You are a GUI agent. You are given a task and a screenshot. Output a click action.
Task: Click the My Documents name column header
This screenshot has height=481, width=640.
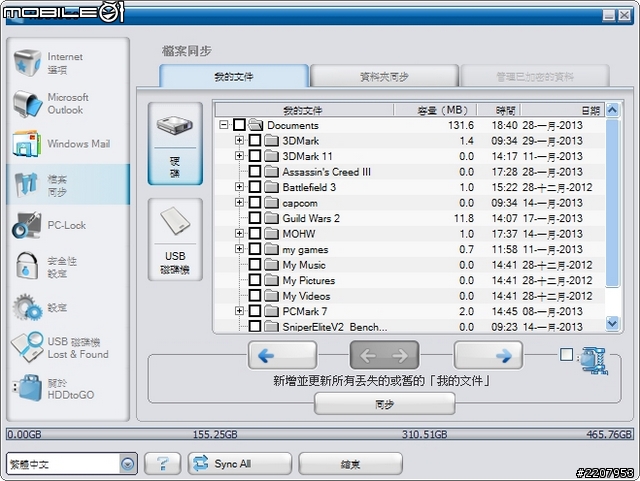coord(304,110)
